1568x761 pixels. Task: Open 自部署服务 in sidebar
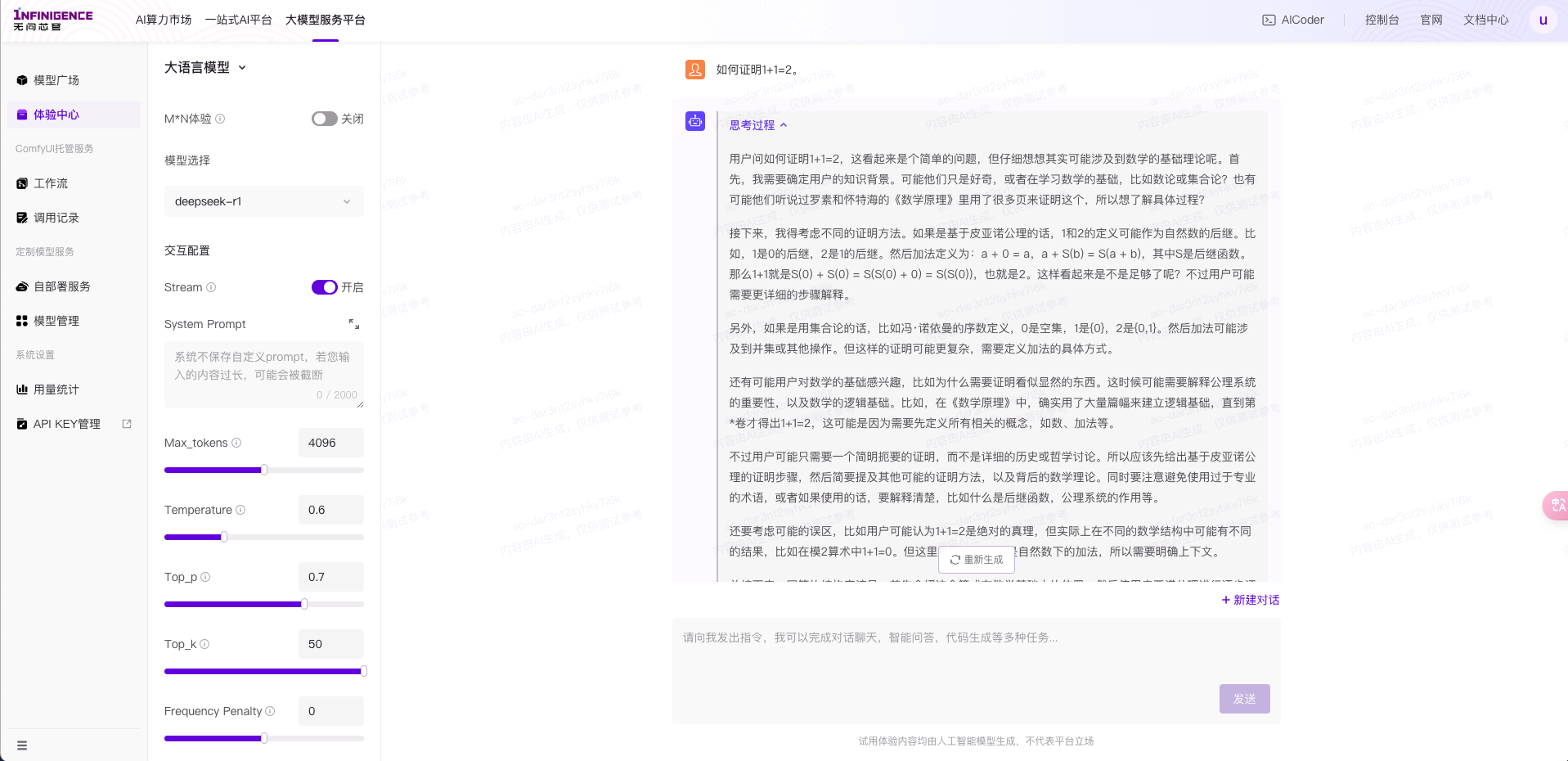[x=61, y=286]
